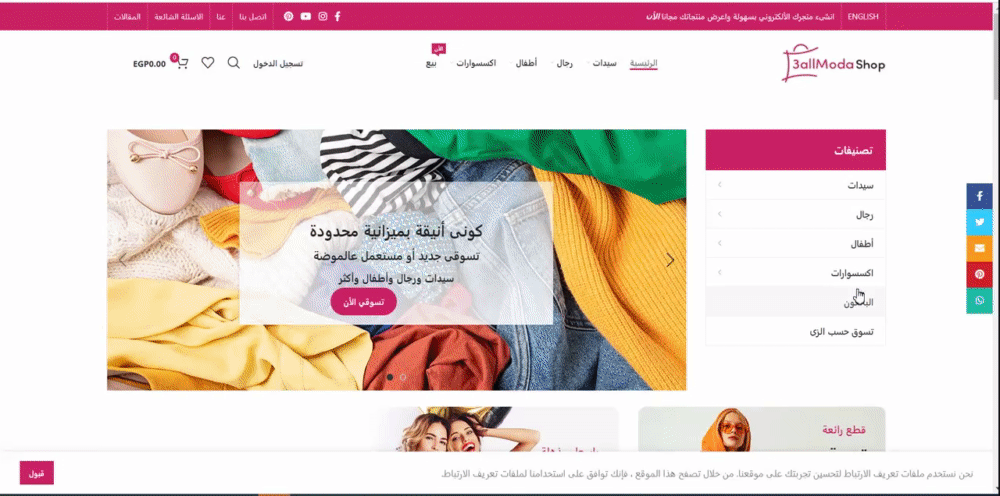Select the first carousel dot indicator
The height and width of the screenshot is (496, 1000).
coord(390,377)
